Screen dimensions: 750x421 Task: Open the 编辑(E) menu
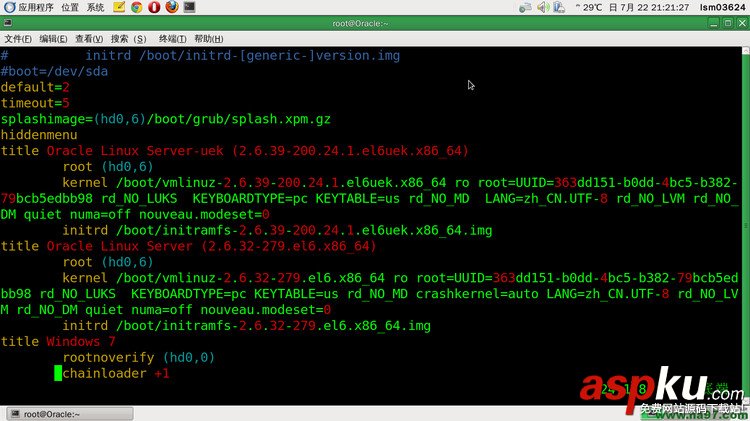pos(53,39)
